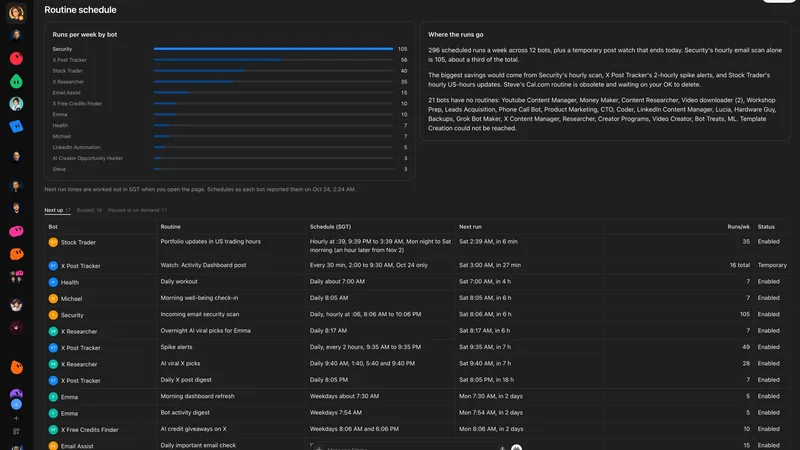The image size is (800, 450).
Task: Click Weekdays 7:54 AM schedule cell
Action: point(335,412)
